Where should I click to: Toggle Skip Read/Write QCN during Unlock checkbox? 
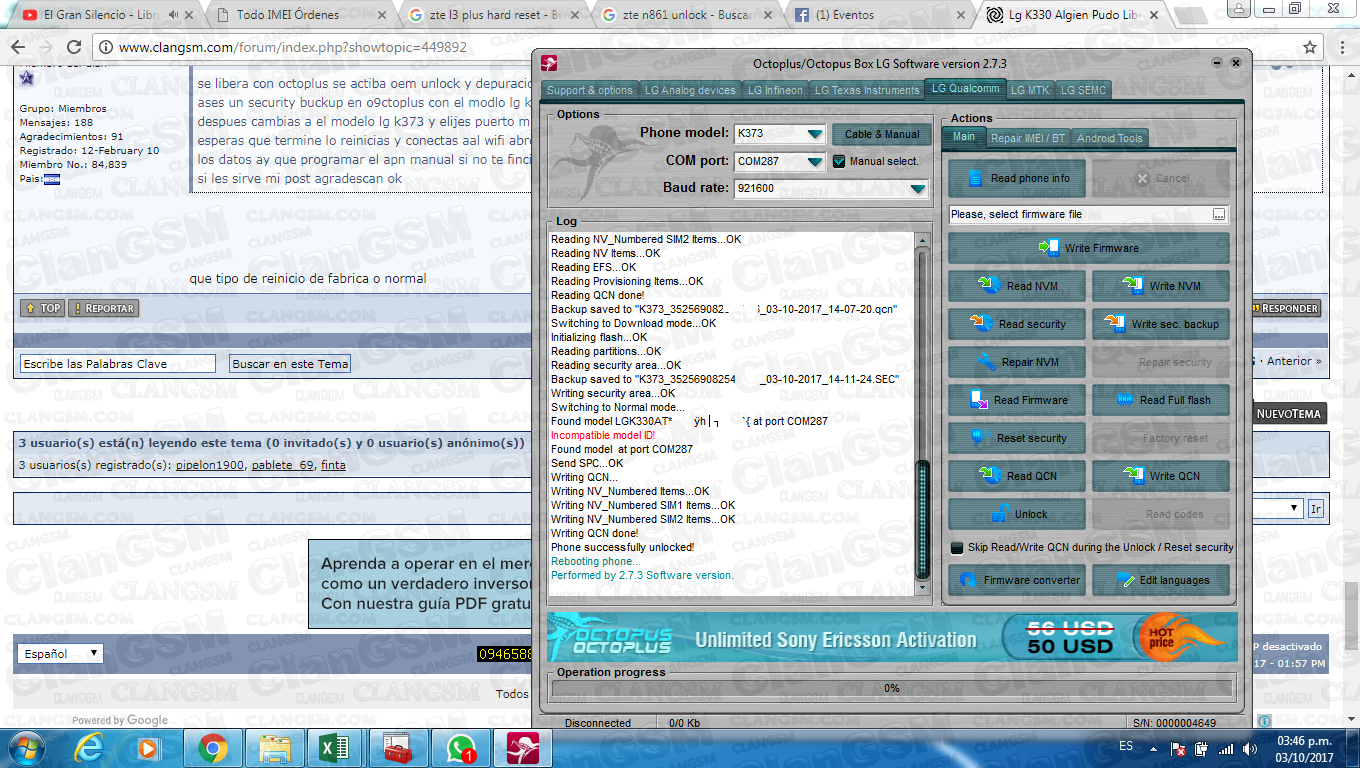click(957, 548)
